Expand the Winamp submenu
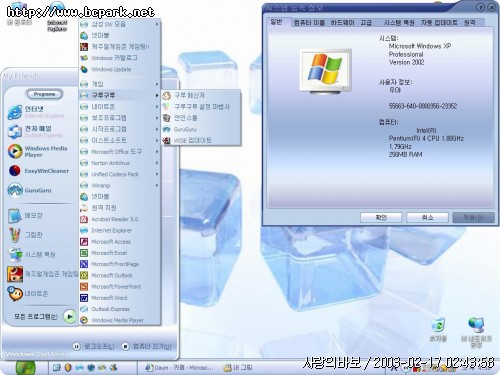The image size is (500, 375). (x=119, y=185)
